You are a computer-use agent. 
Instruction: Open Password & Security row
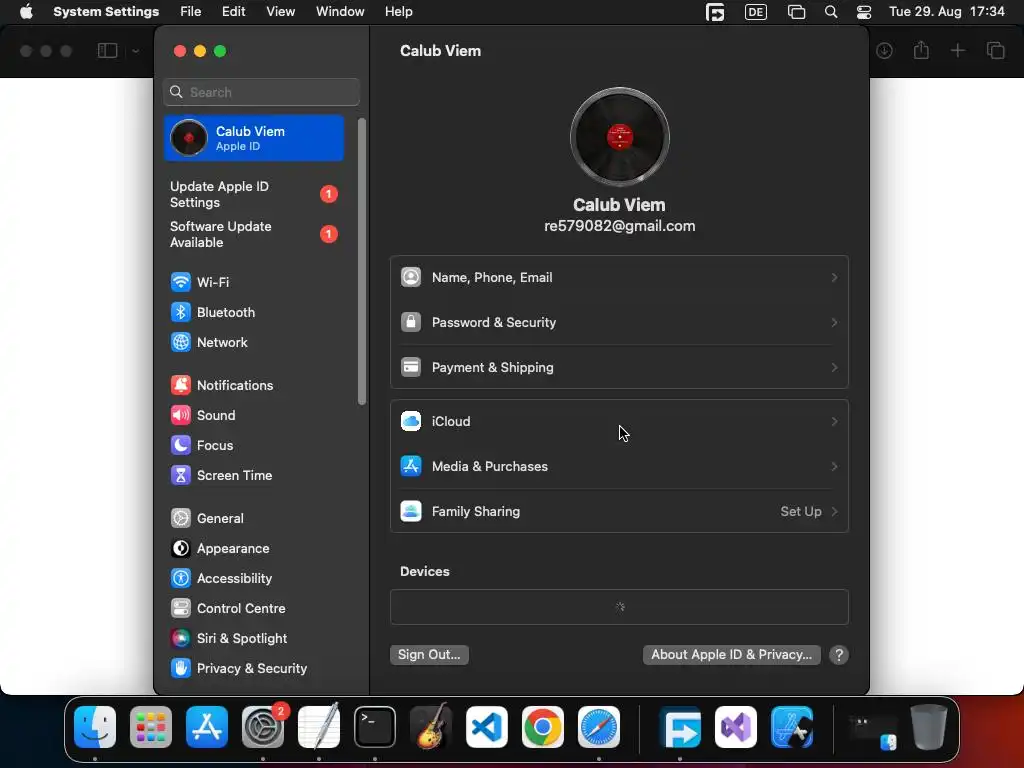619,323
